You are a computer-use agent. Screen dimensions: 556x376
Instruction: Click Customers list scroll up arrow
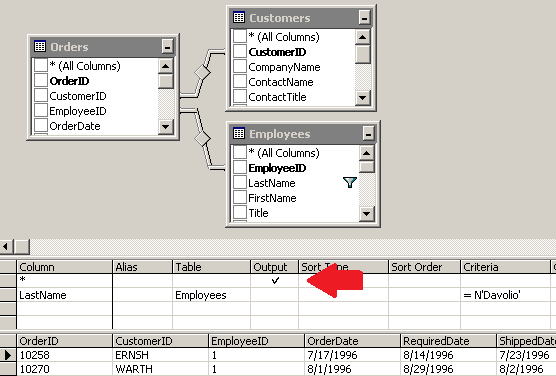(x=363, y=37)
